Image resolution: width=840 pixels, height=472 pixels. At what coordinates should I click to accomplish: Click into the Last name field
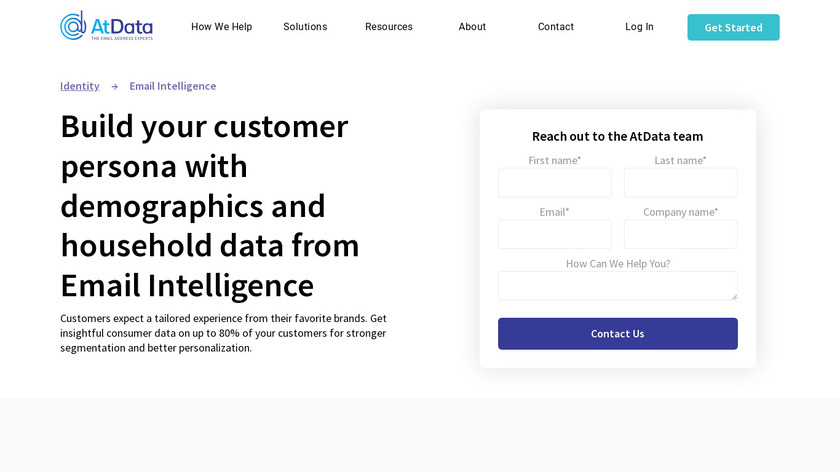tap(680, 183)
